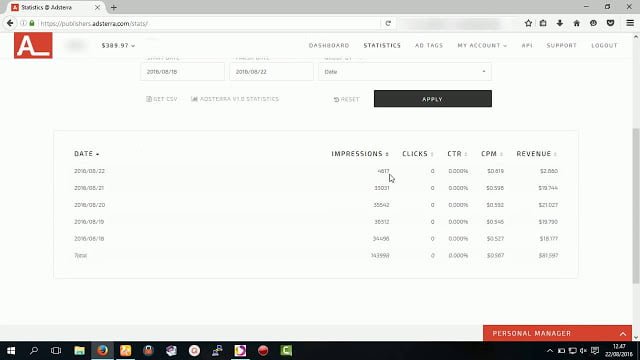The width and height of the screenshot is (640, 360).
Task: Click the black Apply button
Action: click(433, 99)
